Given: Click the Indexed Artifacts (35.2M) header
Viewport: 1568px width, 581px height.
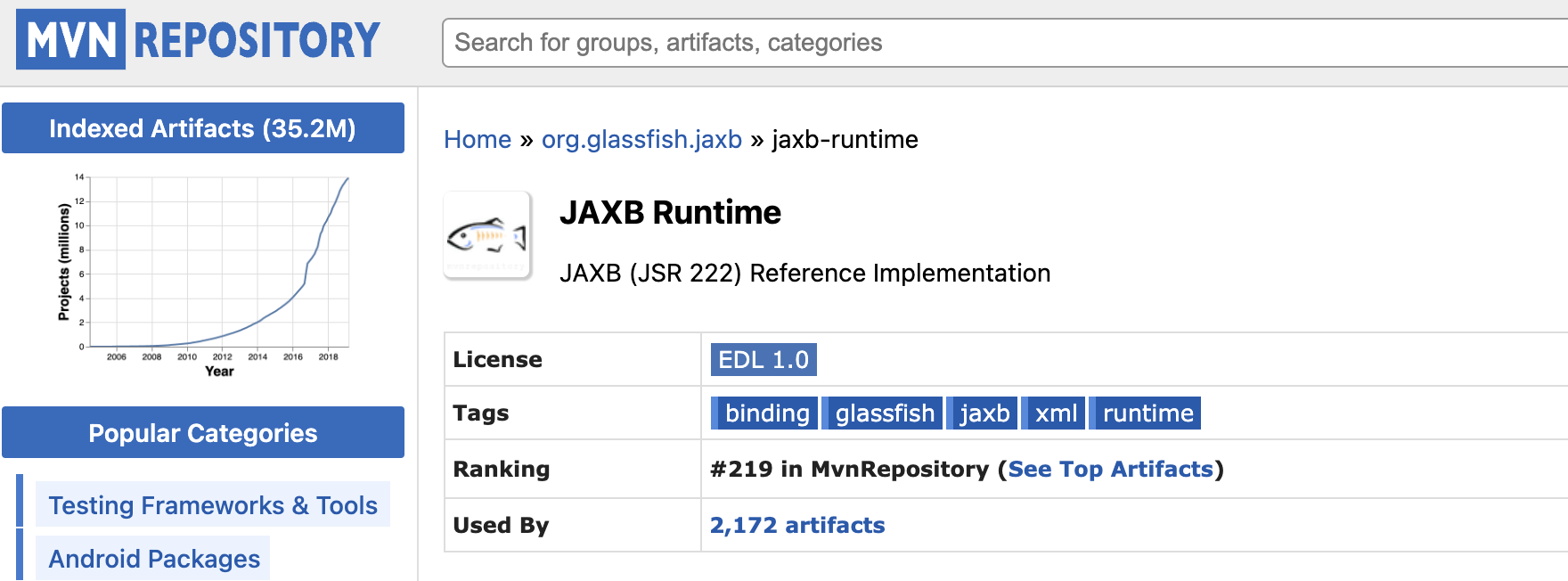Looking at the screenshot, I should click(x=203, y=128).
